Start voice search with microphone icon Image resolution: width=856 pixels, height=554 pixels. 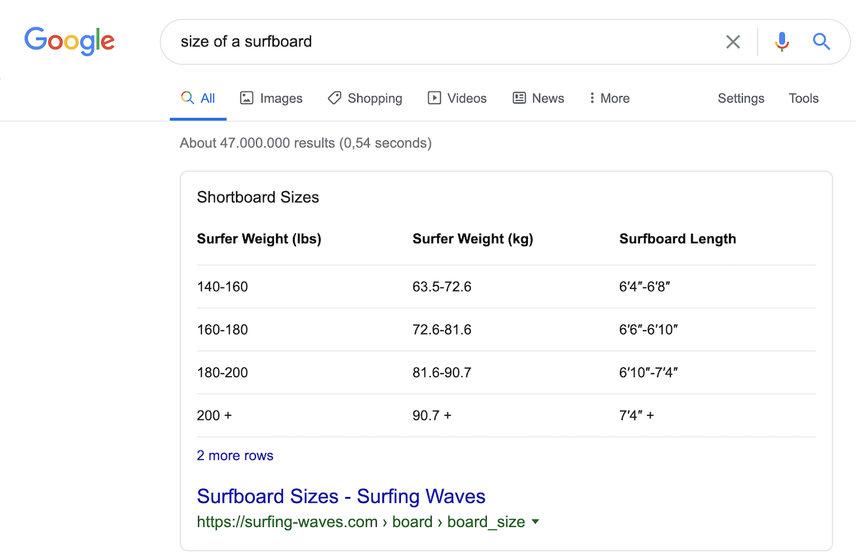coord(782,42)
